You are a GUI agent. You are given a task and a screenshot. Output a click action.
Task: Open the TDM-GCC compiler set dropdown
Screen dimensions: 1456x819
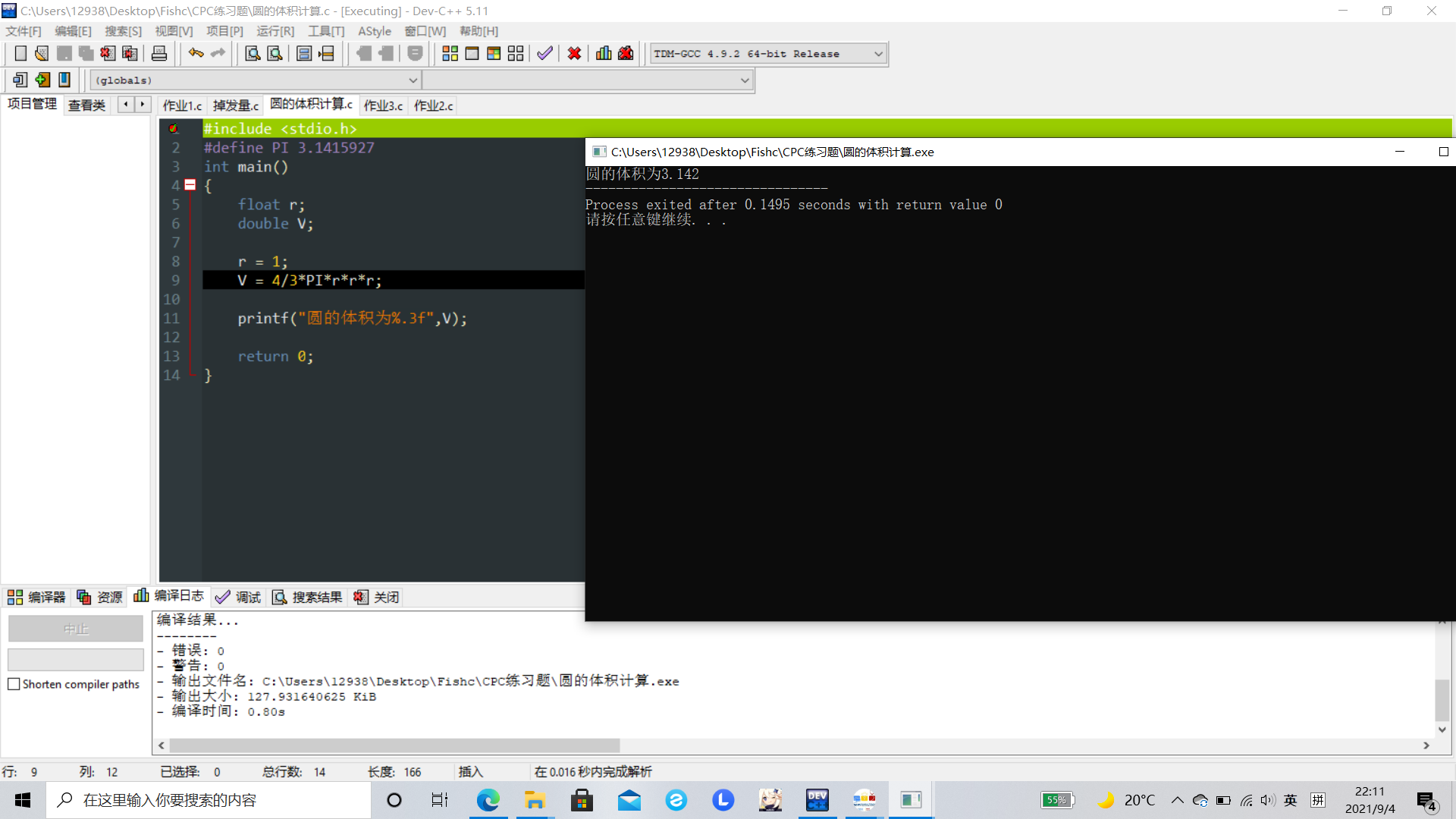point(878,54)
